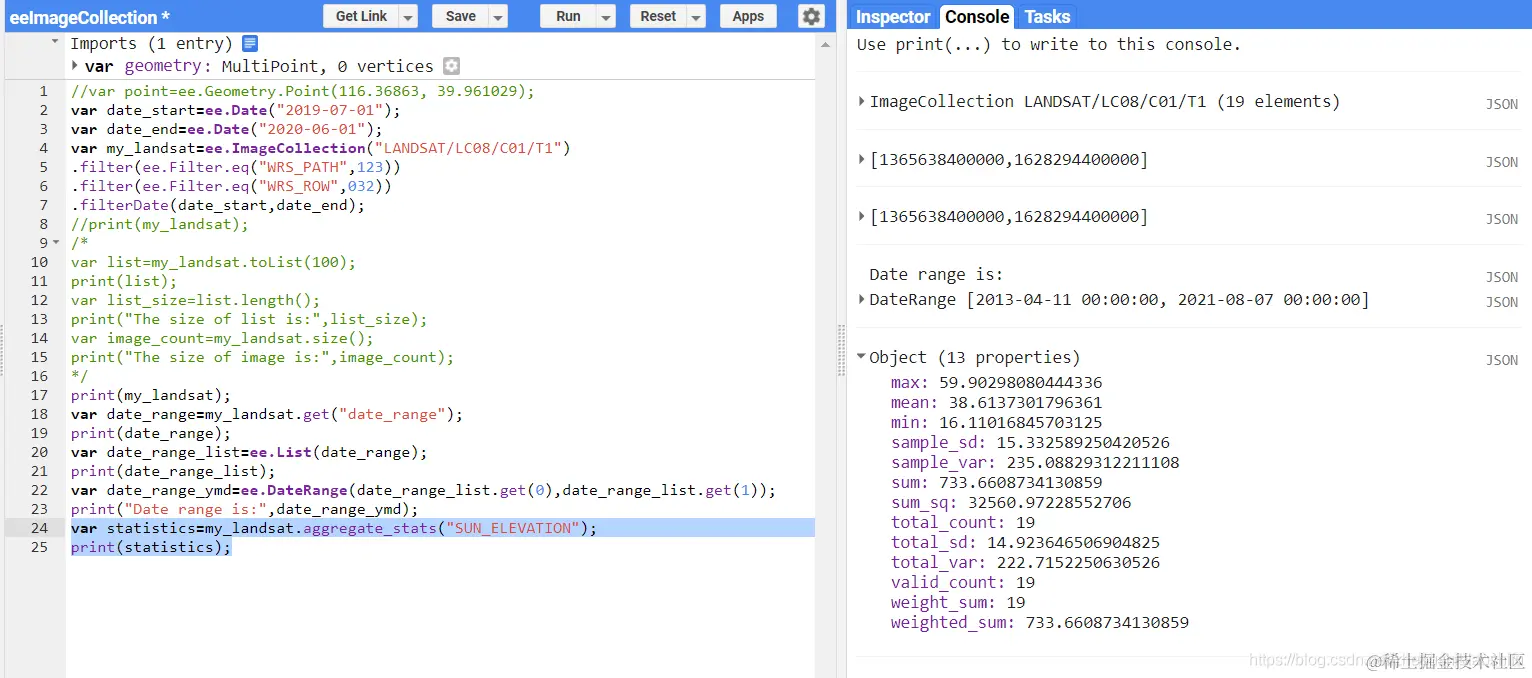
Task: Run the script with the Run button
Action: [568, 16]
